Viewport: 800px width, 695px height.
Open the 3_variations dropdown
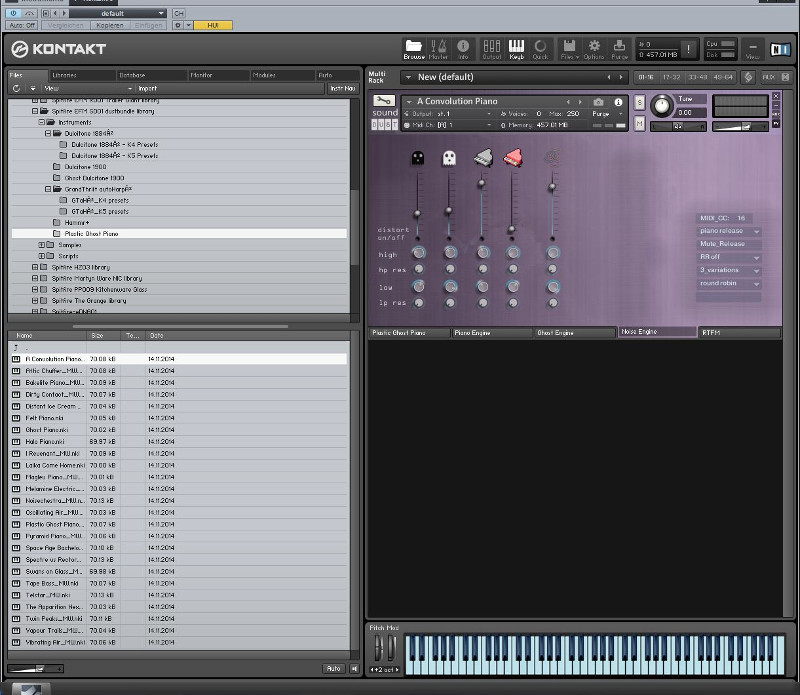[728, 270]
